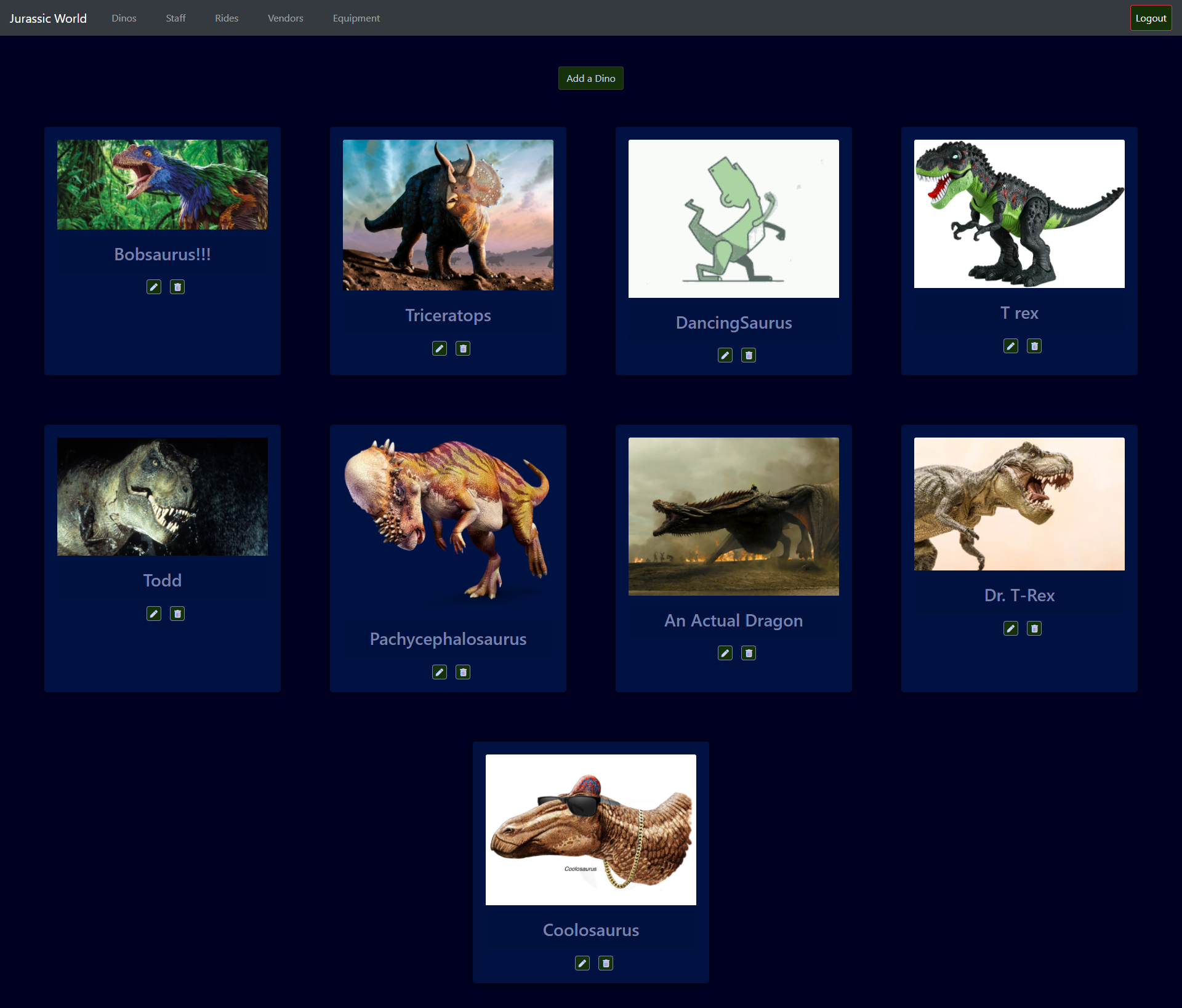Navigate to Vendors page
The width and height of the screenshot is (1182, 1008).
[285, 18]
